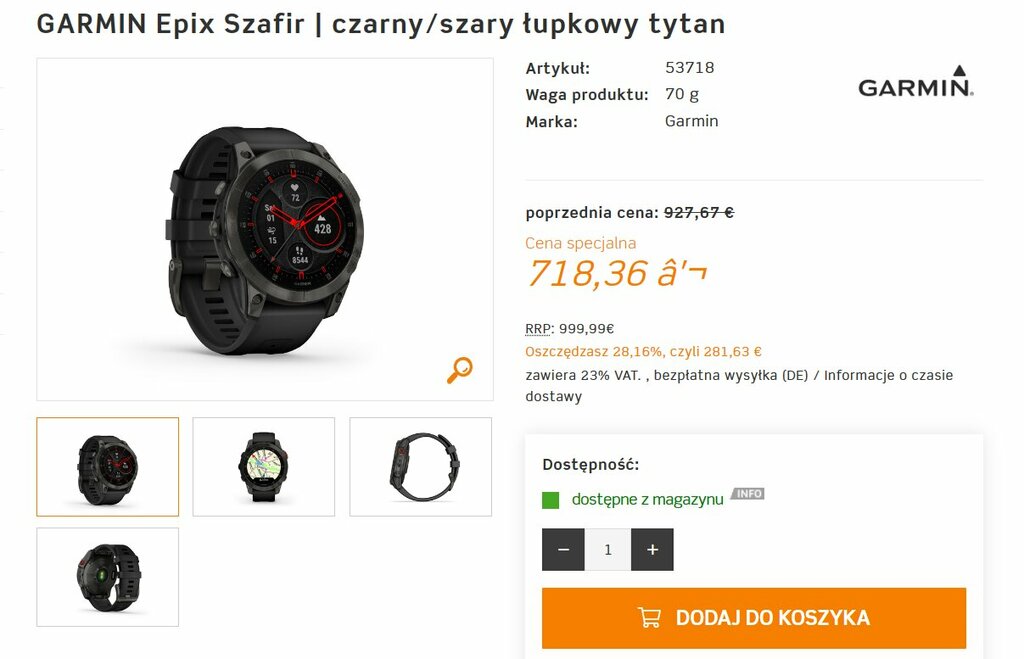Select the thumbnail showing map watch face
Image resolution: width=1024 pixels, height=659 pixels.
pyautogui.click(x=264, y=467)
